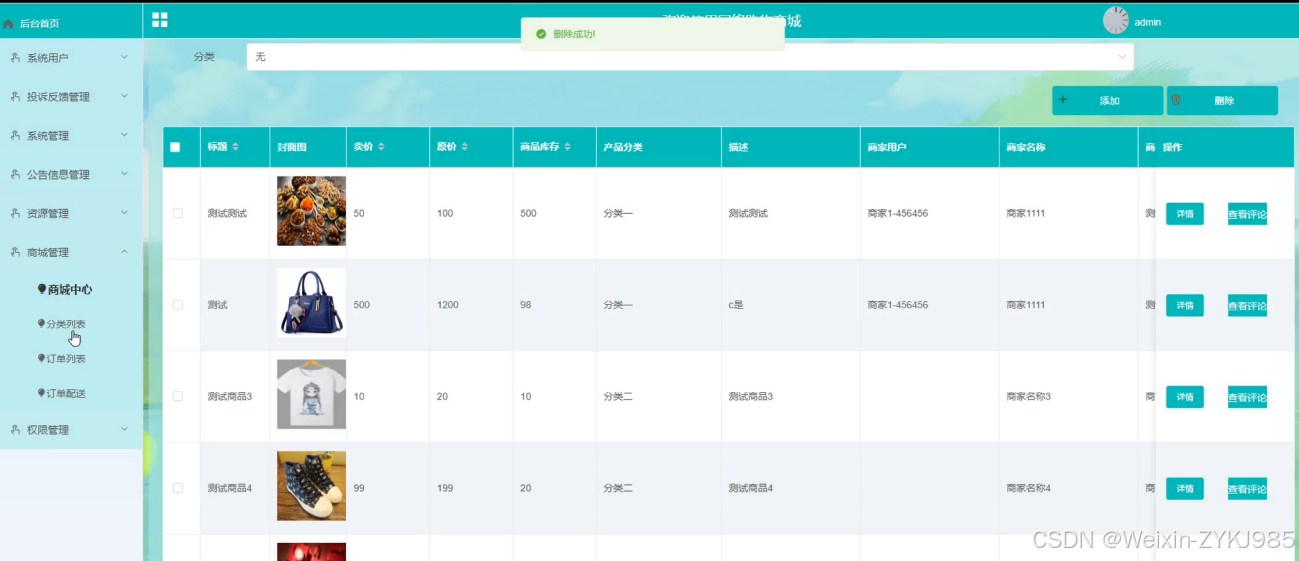Click the pin icon beside 订单配送

[x=42, y=393]
